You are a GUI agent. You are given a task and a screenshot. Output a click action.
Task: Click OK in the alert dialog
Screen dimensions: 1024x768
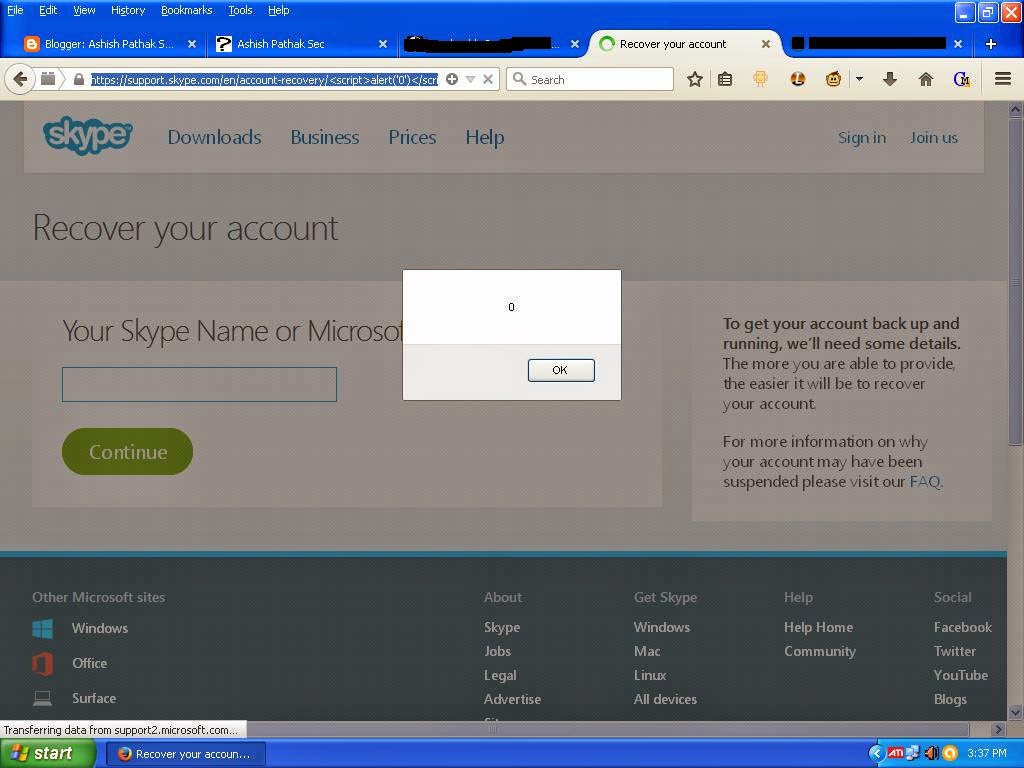pos(561,370)
